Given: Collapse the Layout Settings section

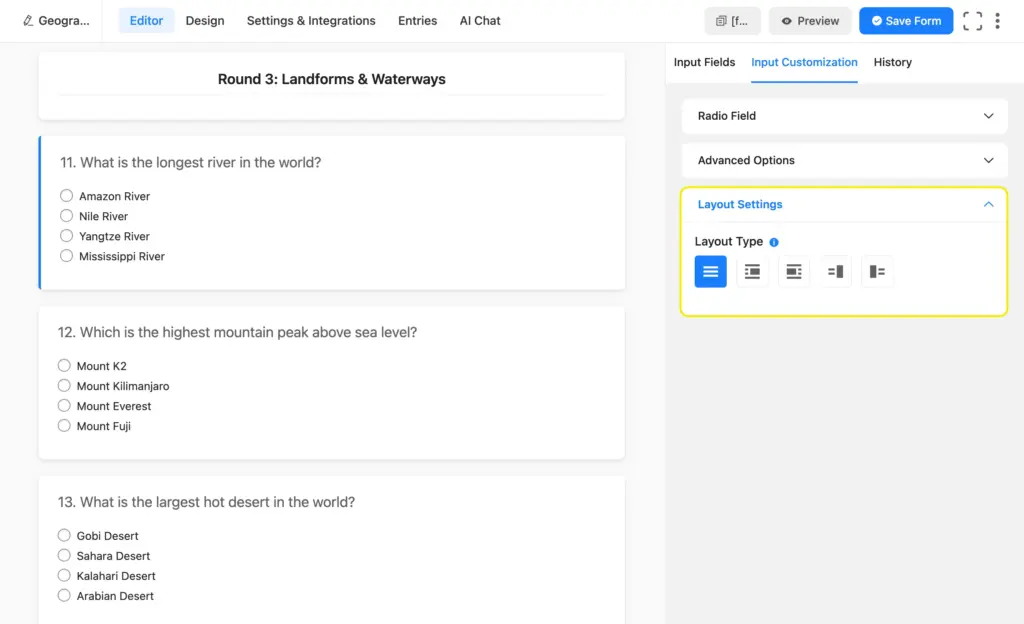Looking at the screenshot, I should (x=844, y=204).
